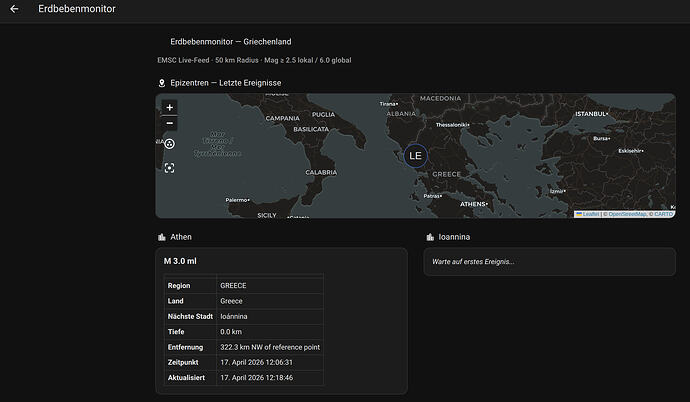Zoom in on the epicenter map
Screen dimensions: 690x402
click(169, 107)
